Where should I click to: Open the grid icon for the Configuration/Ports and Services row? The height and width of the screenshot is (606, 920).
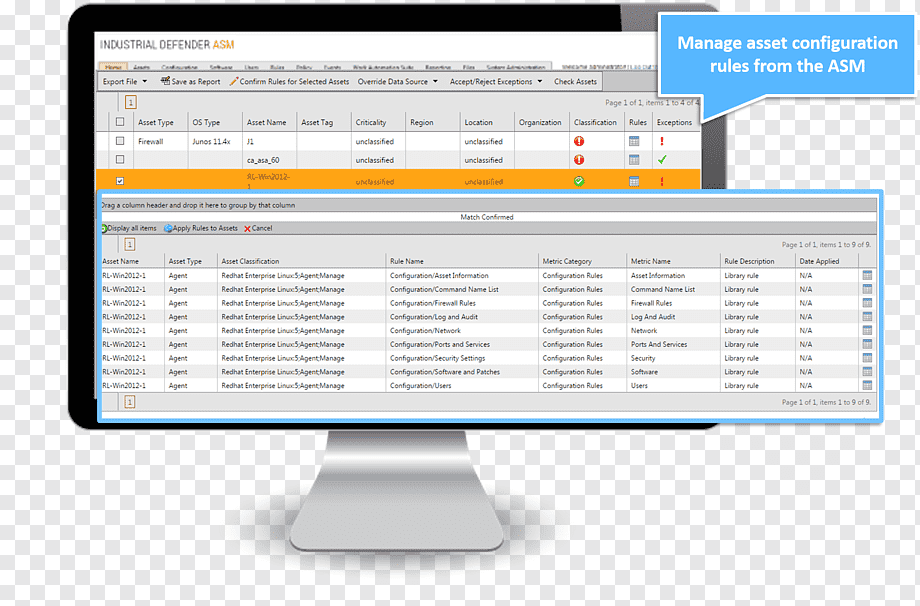click(x=867, y=344)
